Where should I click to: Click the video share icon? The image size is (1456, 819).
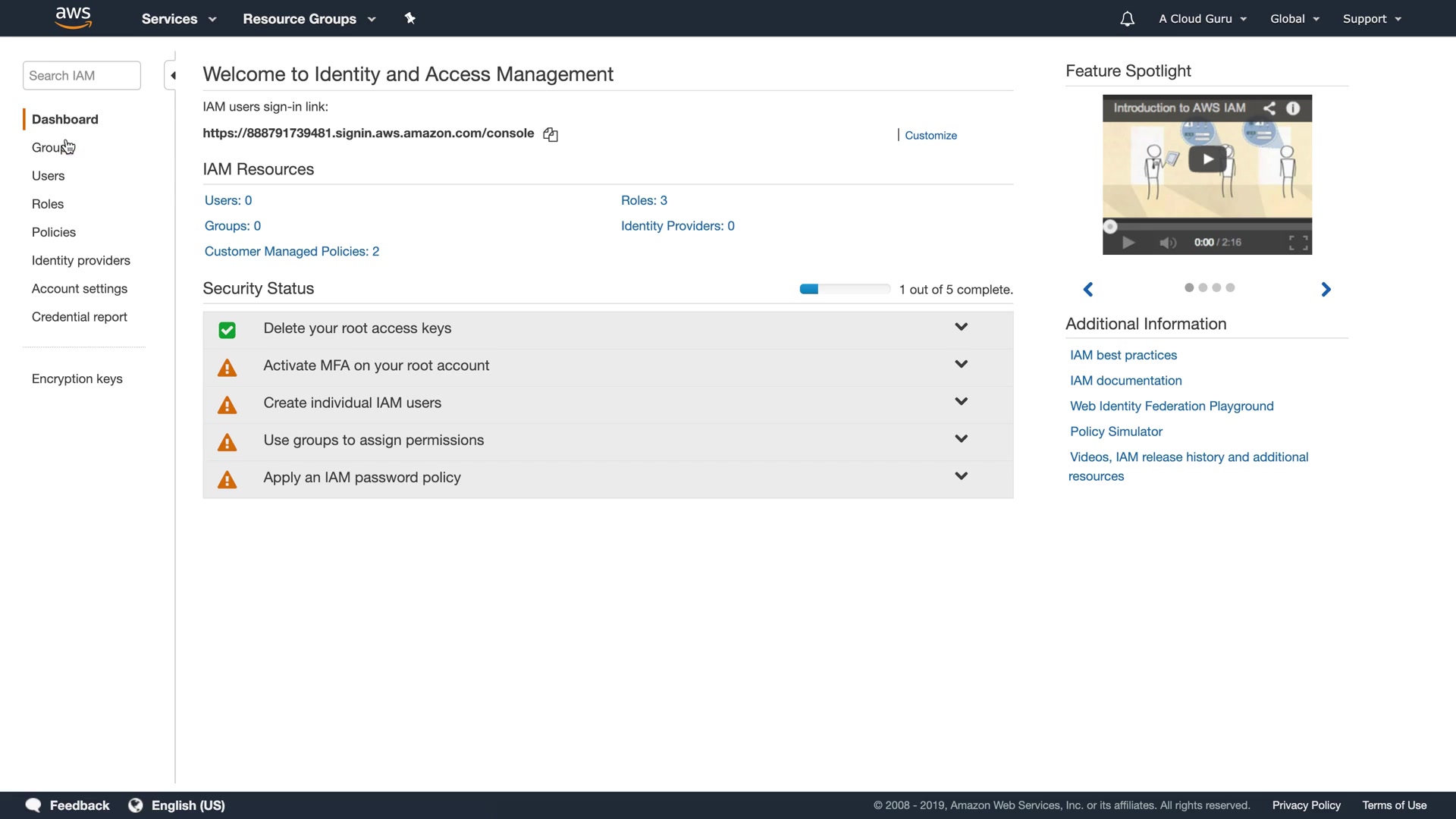point(1269,108)
